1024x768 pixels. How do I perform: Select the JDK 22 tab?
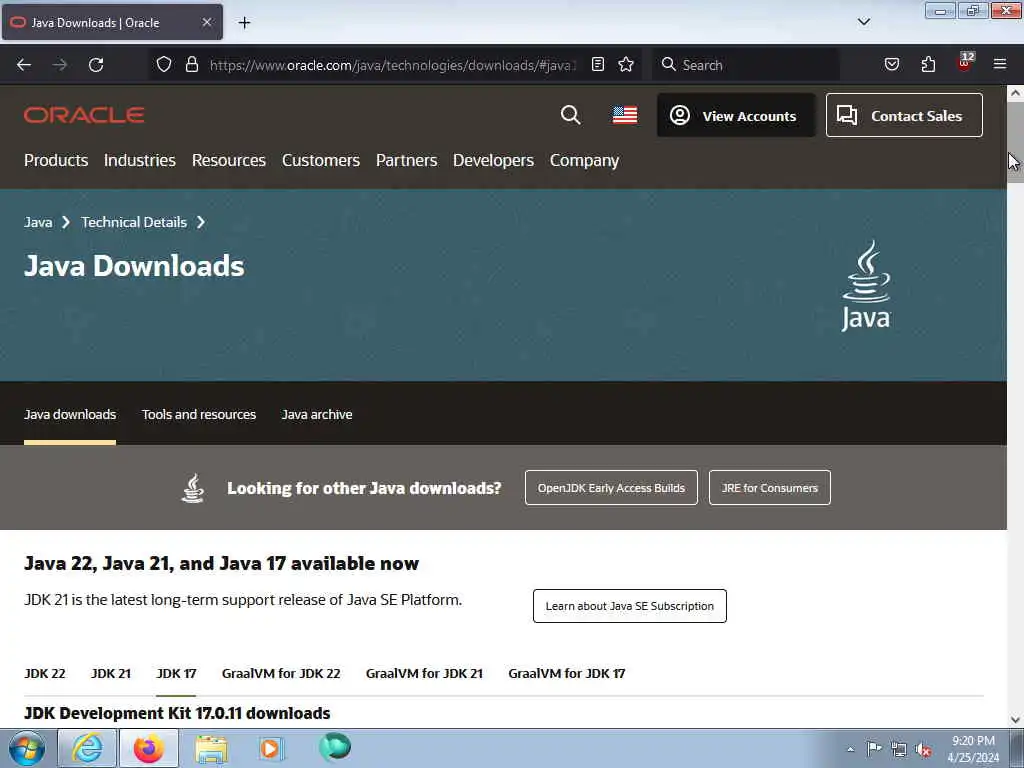coord(44,673)
